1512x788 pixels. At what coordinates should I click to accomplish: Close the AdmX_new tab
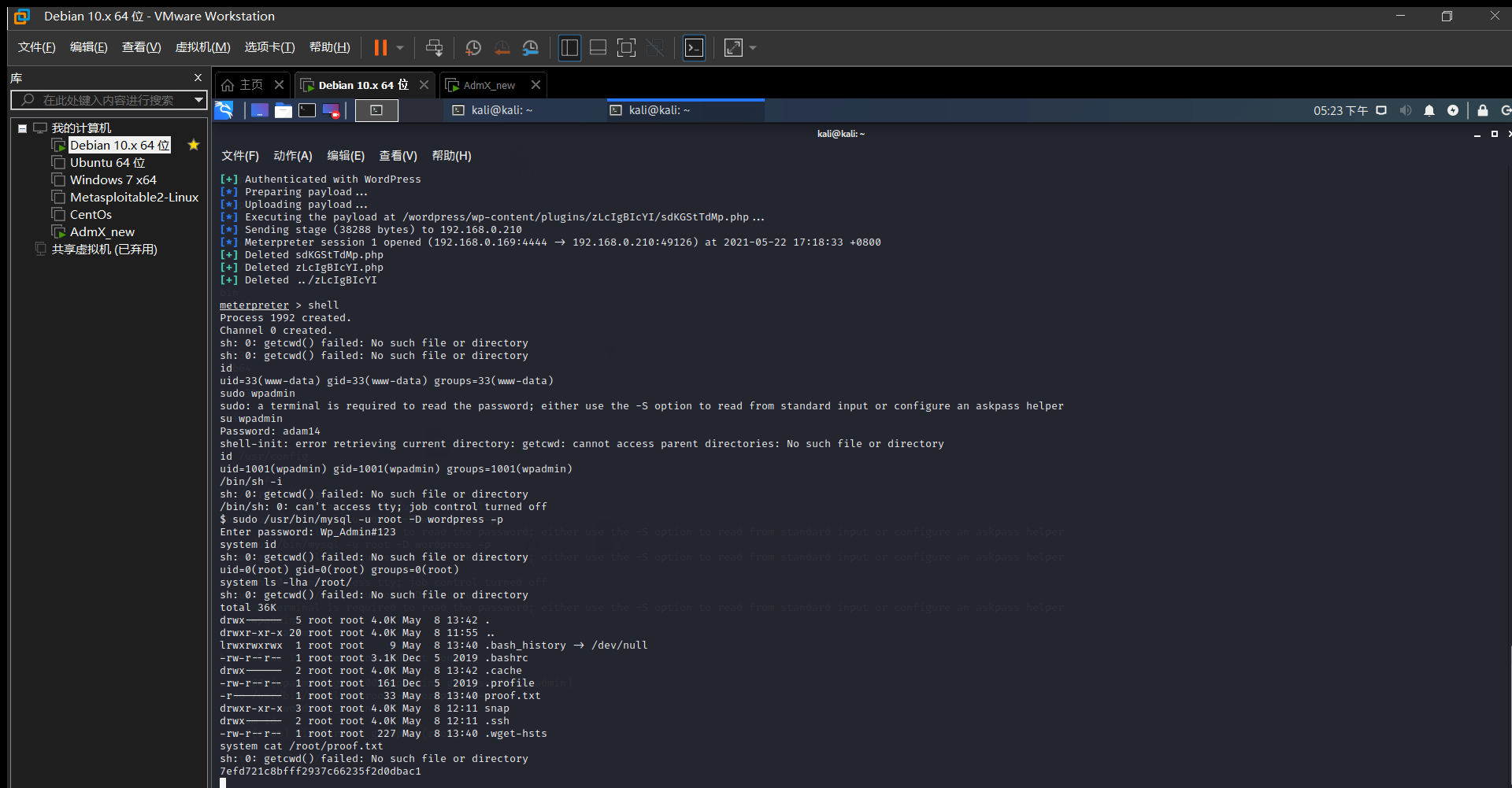click(535, 84)
